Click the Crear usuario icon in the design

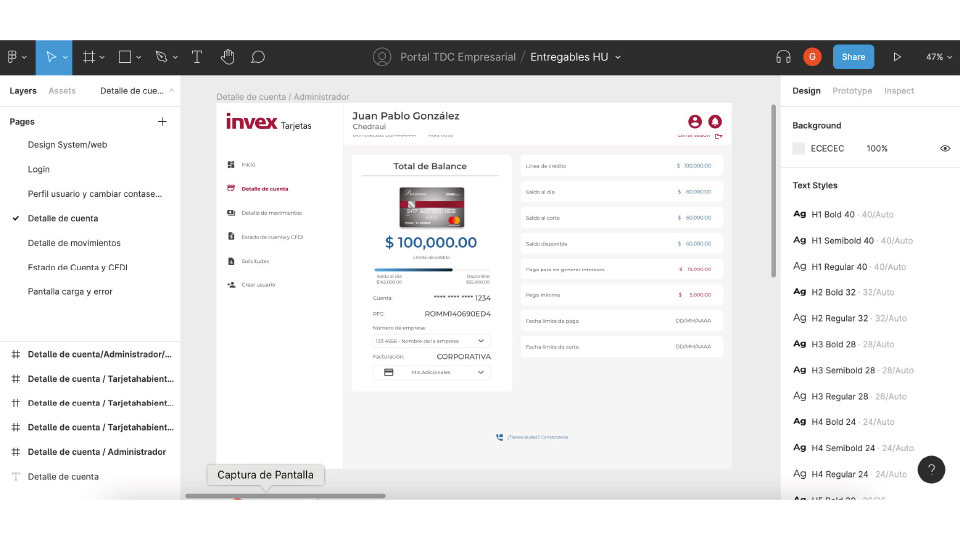pos(231,285)
